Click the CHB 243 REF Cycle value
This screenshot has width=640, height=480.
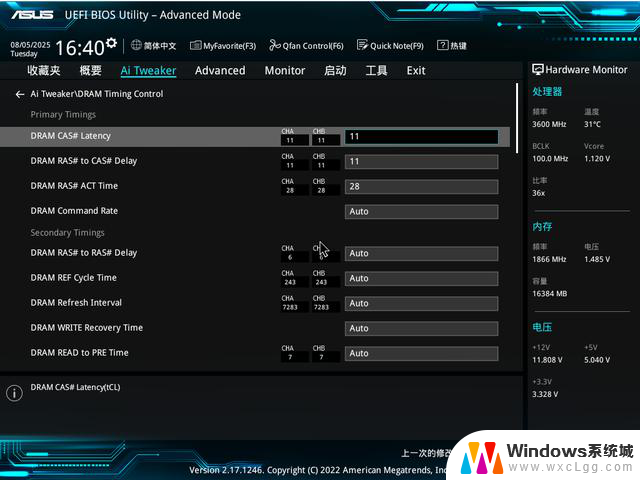click(321, 282)
